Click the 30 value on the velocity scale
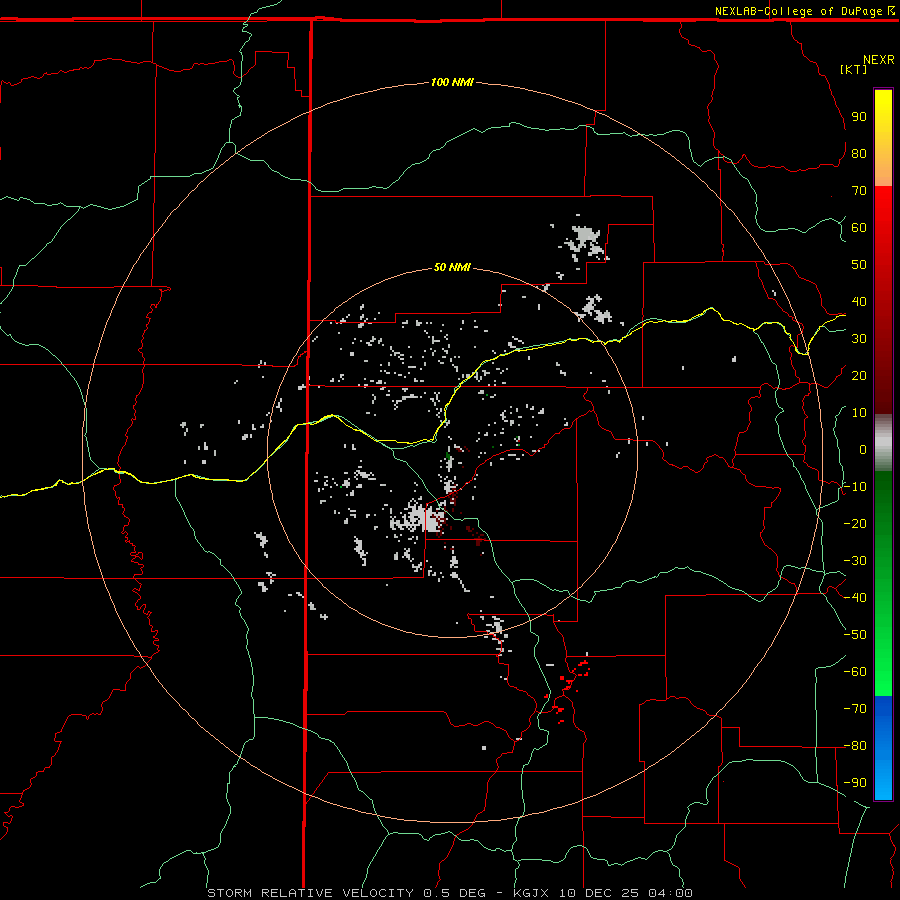 coord(859,339)
